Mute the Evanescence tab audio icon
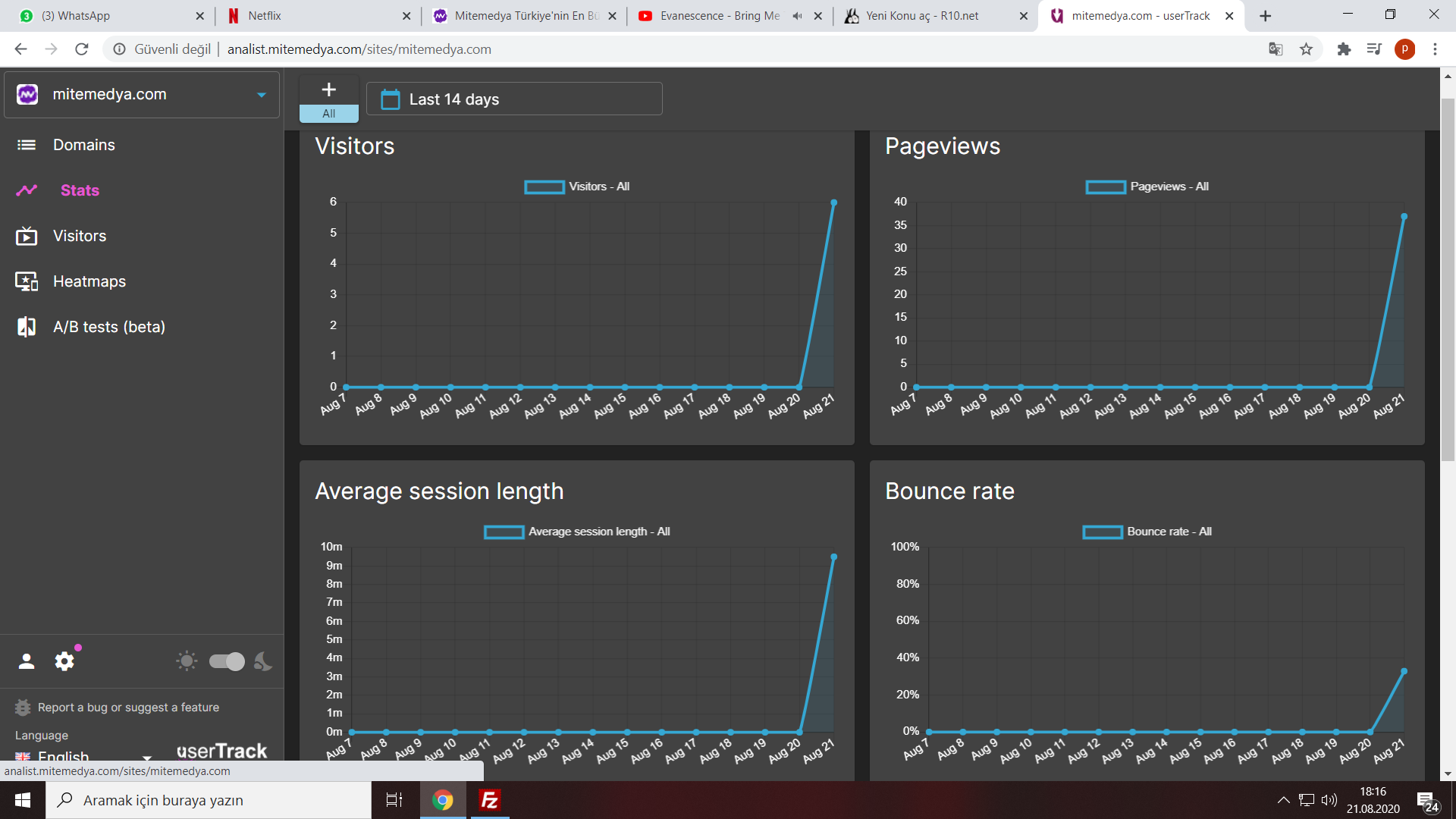The height and width of the screenshot is (819, 1456). tap(797, 16)
